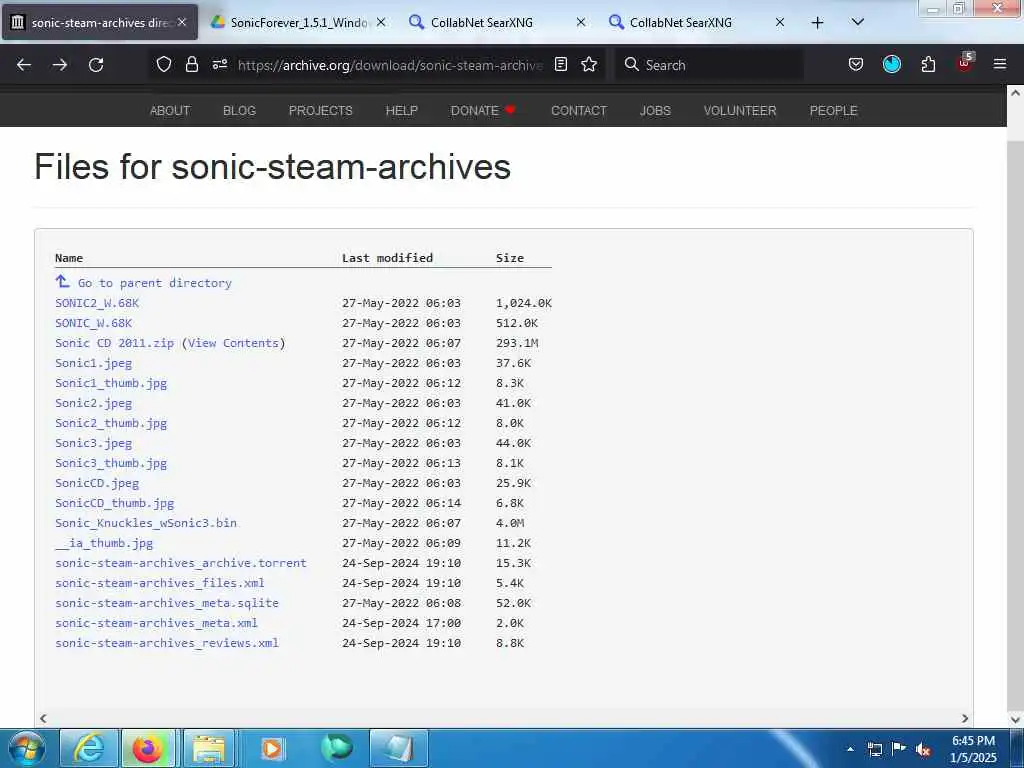Open SonicCD.jpeg image link

[x=97, y=483]
